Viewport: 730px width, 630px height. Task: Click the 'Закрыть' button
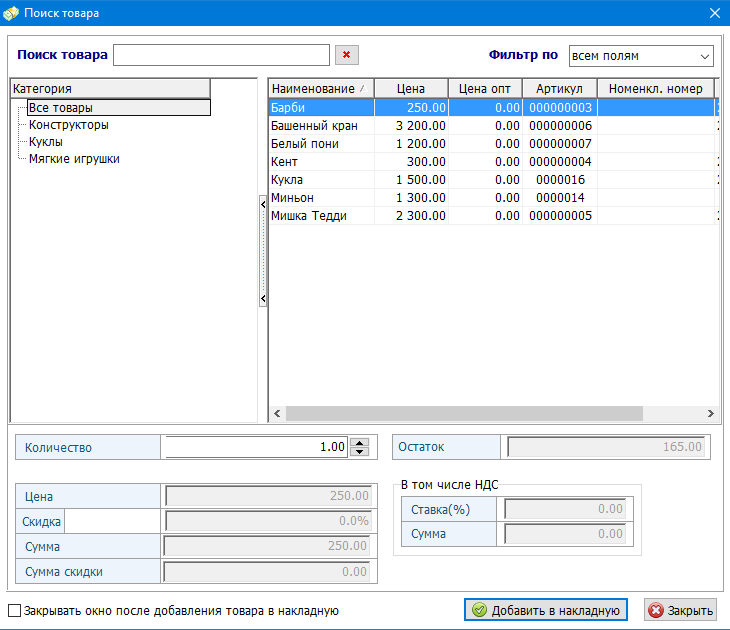(680, 610)
